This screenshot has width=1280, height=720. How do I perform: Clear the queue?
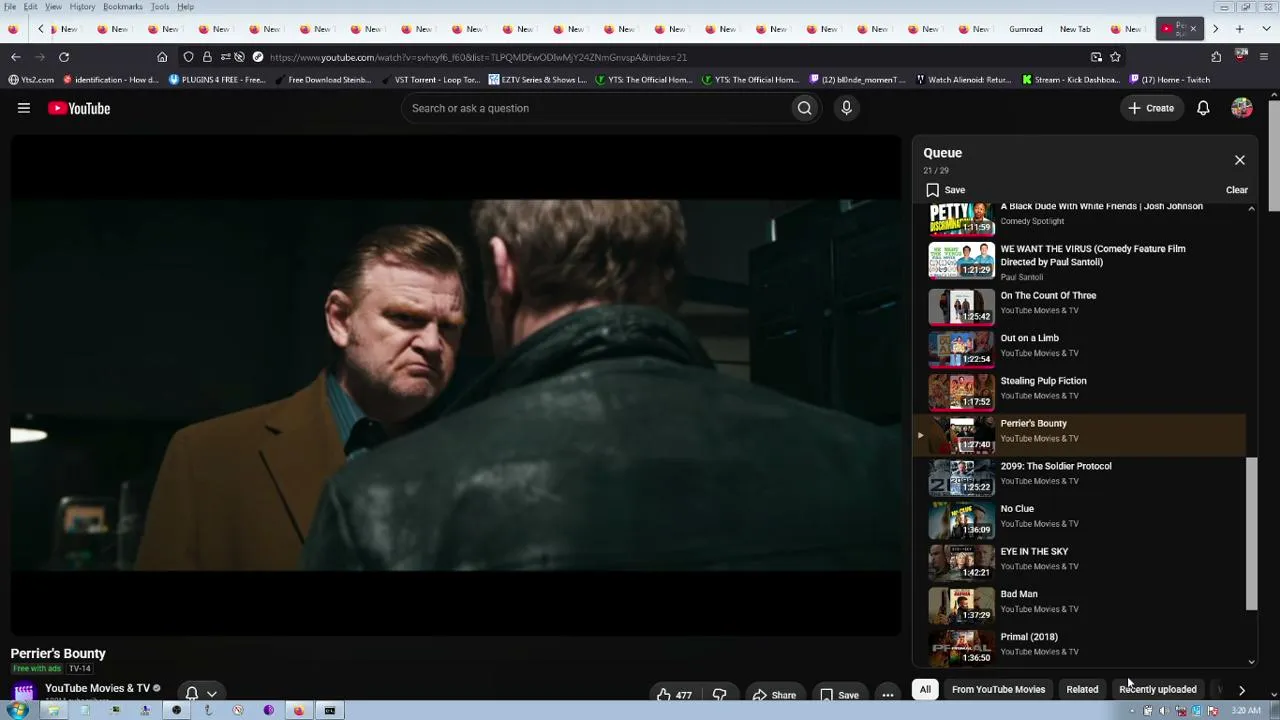click(1237, 190)
